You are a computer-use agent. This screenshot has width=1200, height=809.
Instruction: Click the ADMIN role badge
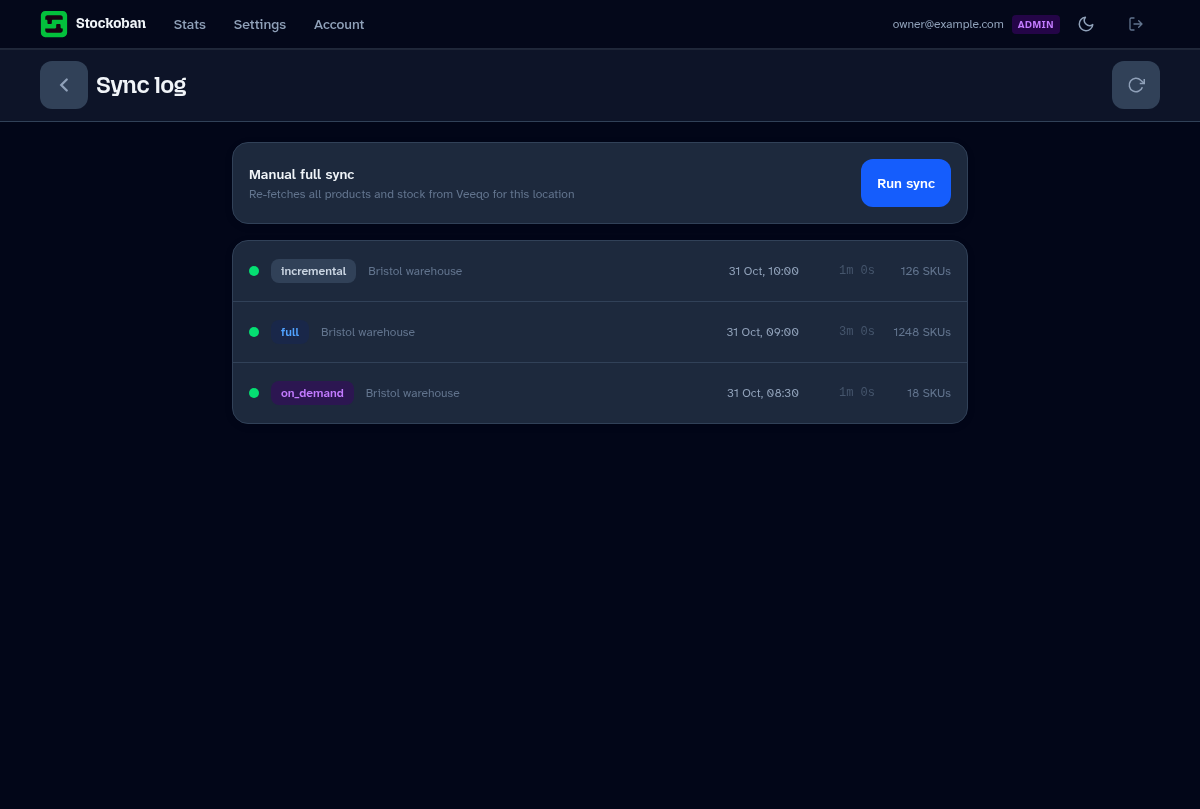(1036, 24)
